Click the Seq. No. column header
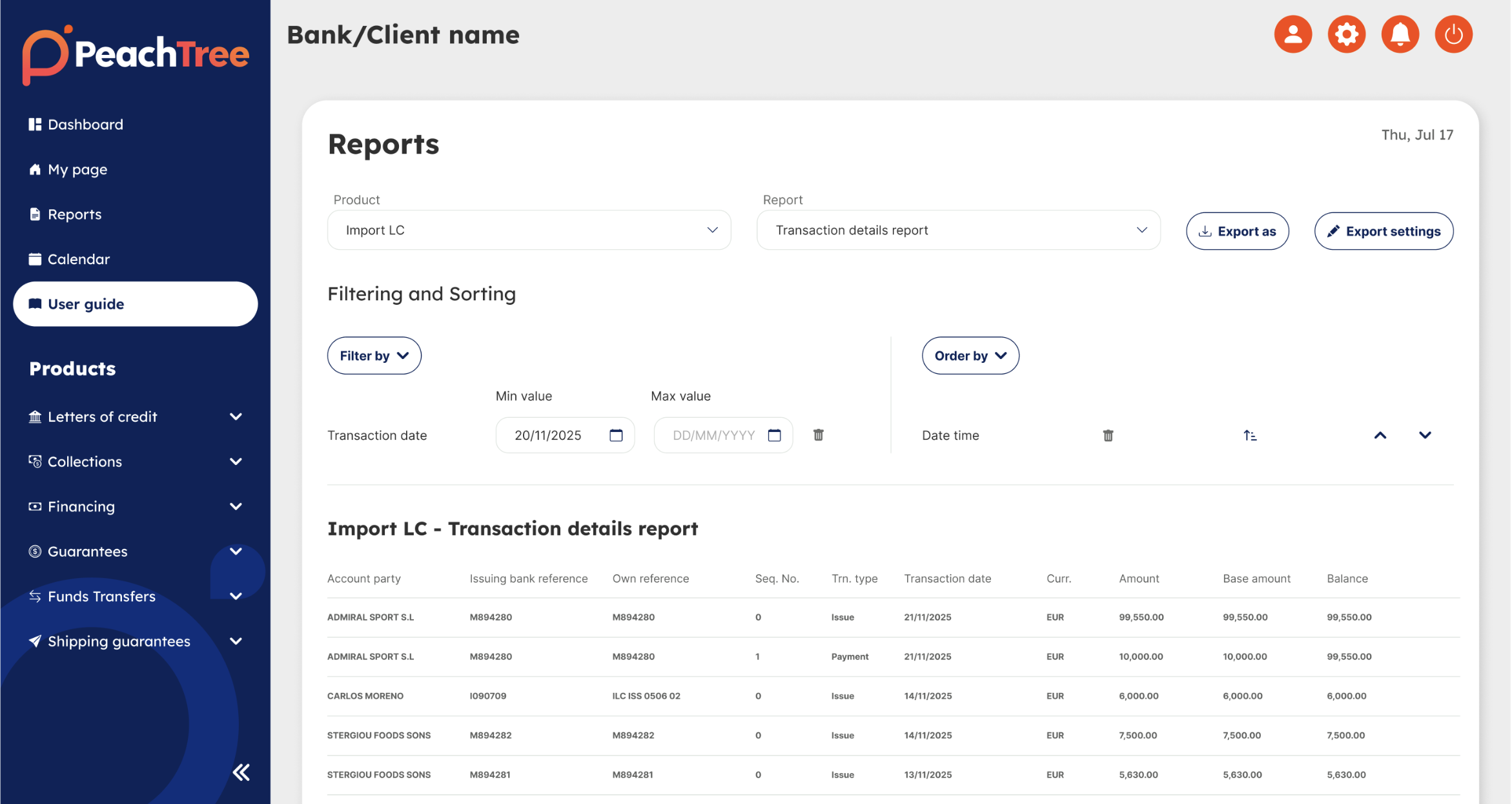1512x804 pixels. pyautogui.click(x=777, y=578)
